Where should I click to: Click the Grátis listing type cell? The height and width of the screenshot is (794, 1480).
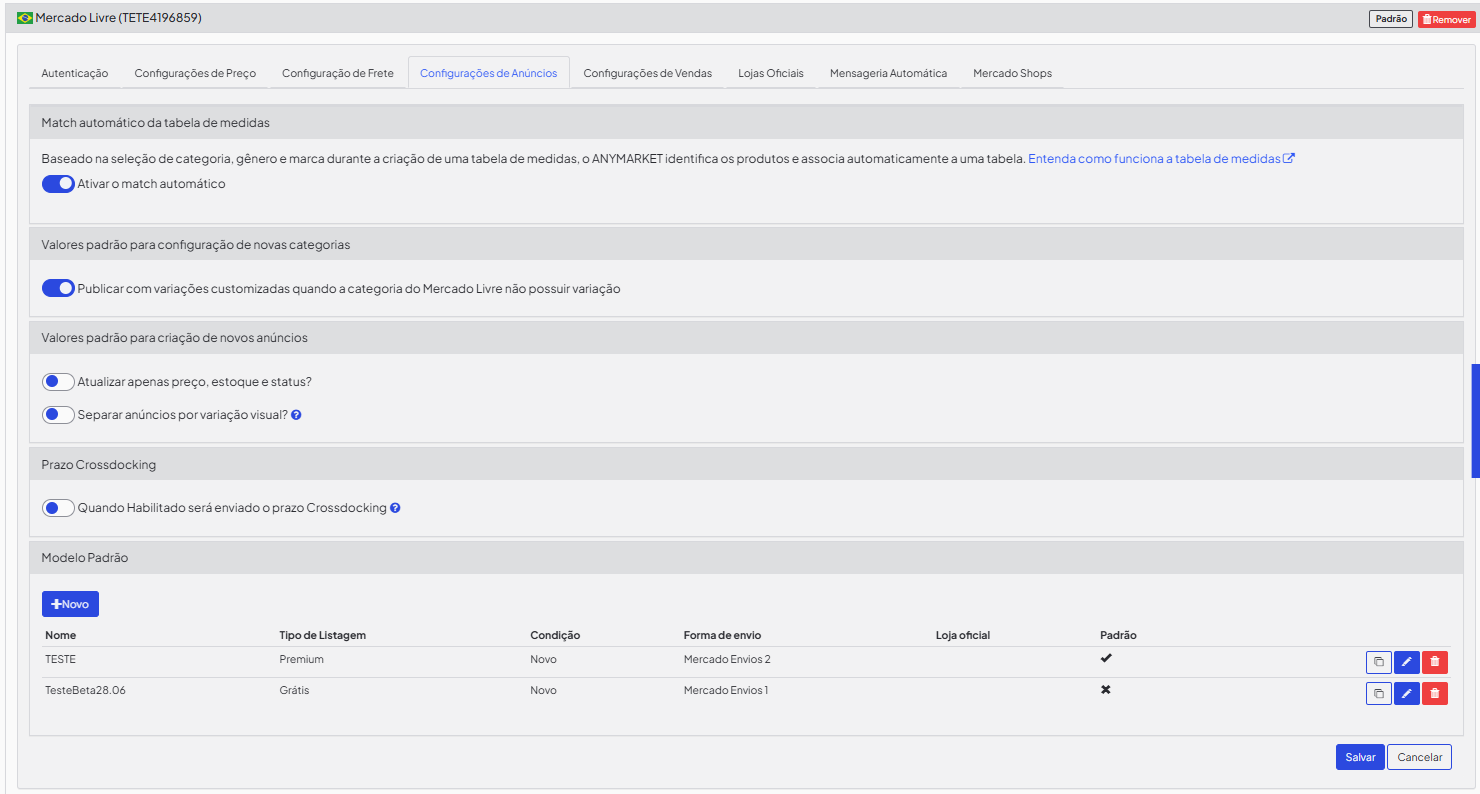[x=294, y=690]
